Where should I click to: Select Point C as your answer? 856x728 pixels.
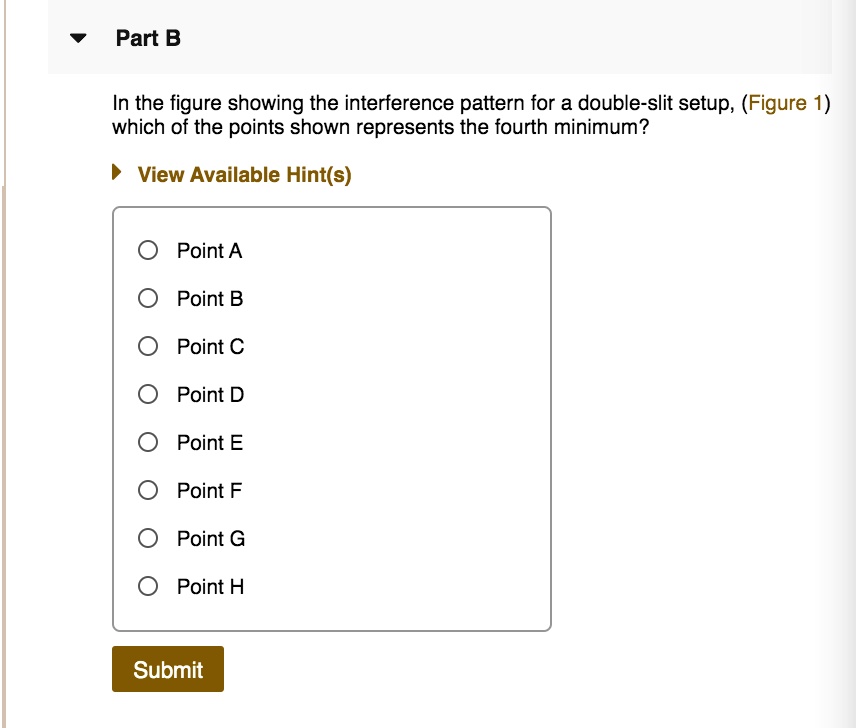click(x=148, y=346)
